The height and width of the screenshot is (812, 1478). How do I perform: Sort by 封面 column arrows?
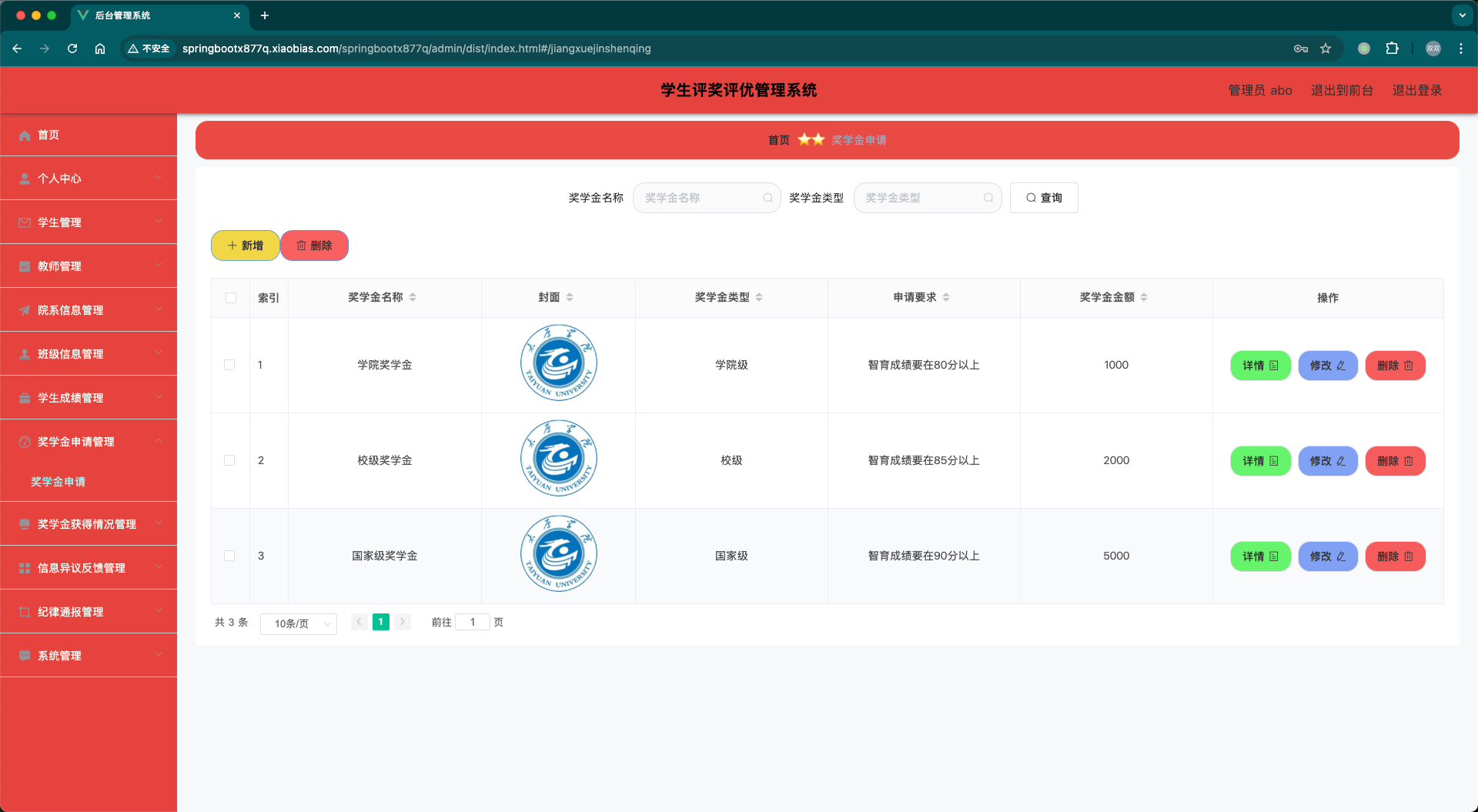[570, 297]
